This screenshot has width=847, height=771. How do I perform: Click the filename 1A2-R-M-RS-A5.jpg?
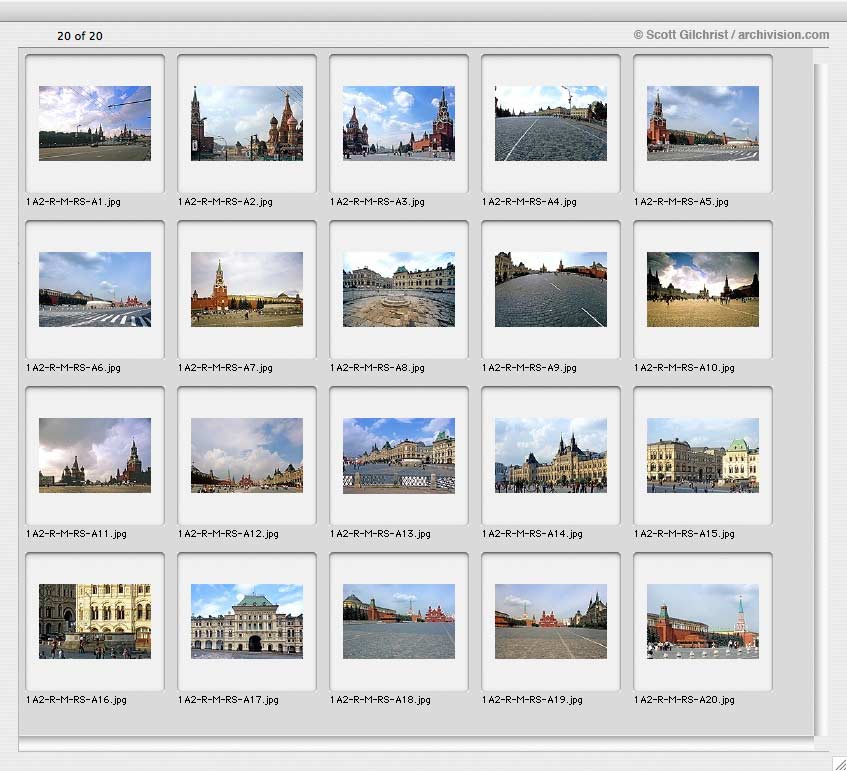pos(681,202)
